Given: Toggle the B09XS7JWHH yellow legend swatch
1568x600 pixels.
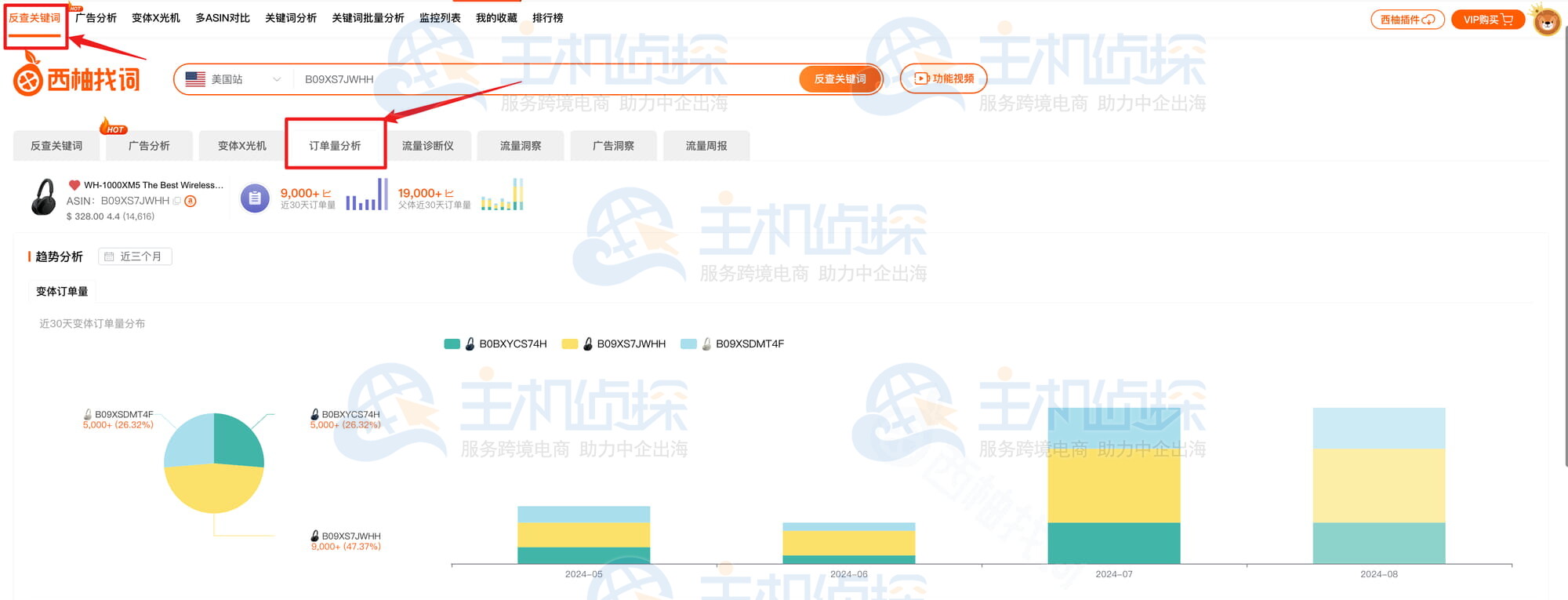Looking at the screenshot, I should pos(570,344).
